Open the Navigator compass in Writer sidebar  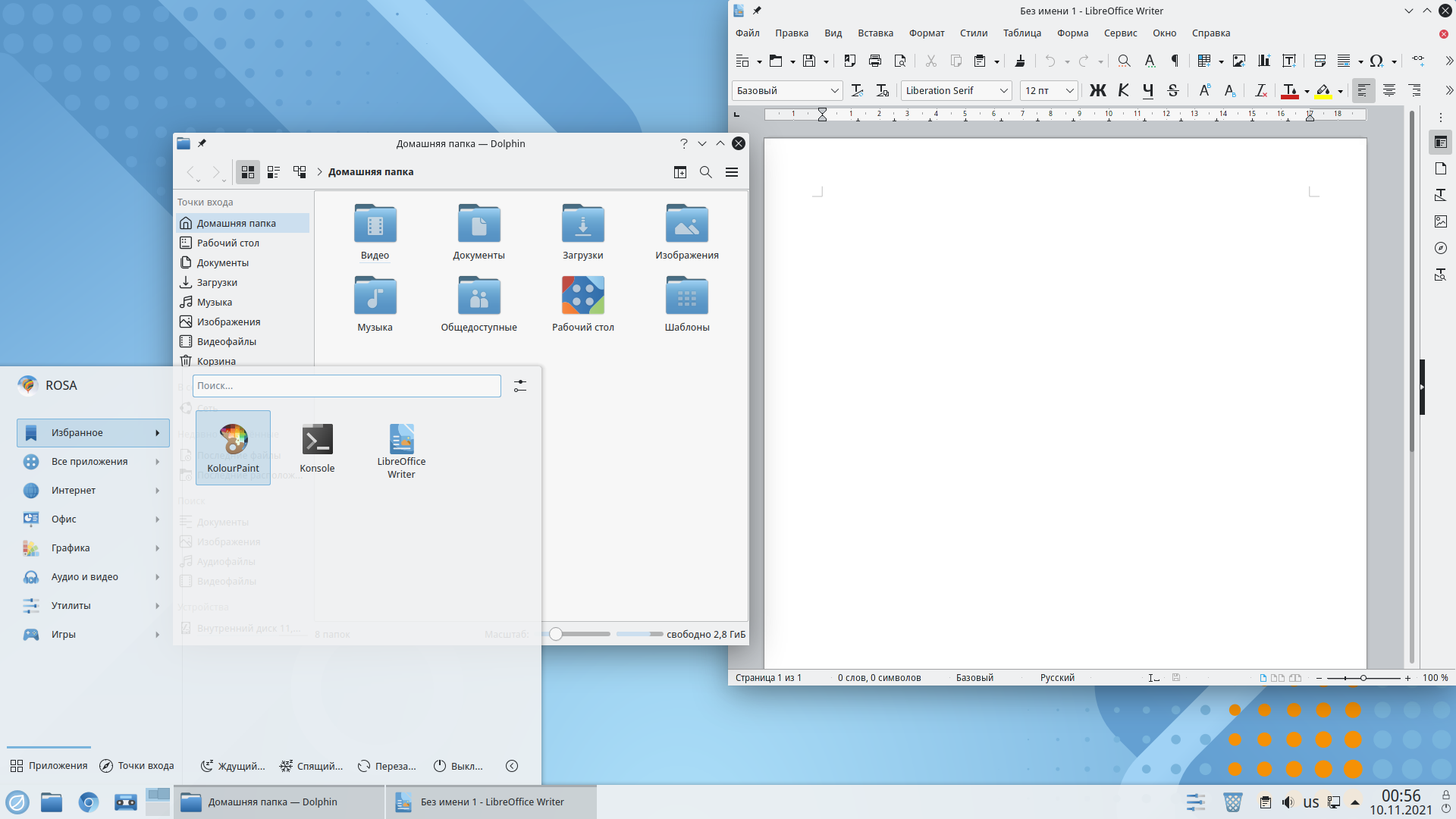1441,248
